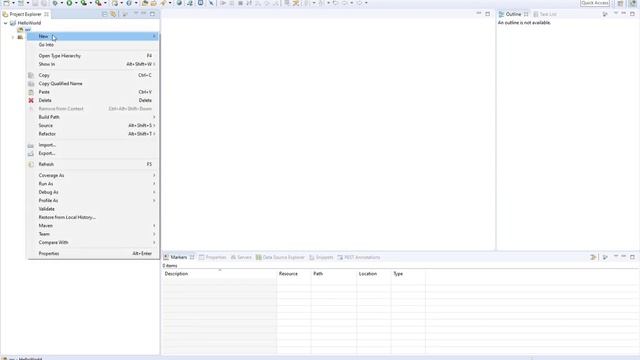Expand the Run As submenu
Image resolution: width=640 pixels, height=360 pixels.
point(93,184)
